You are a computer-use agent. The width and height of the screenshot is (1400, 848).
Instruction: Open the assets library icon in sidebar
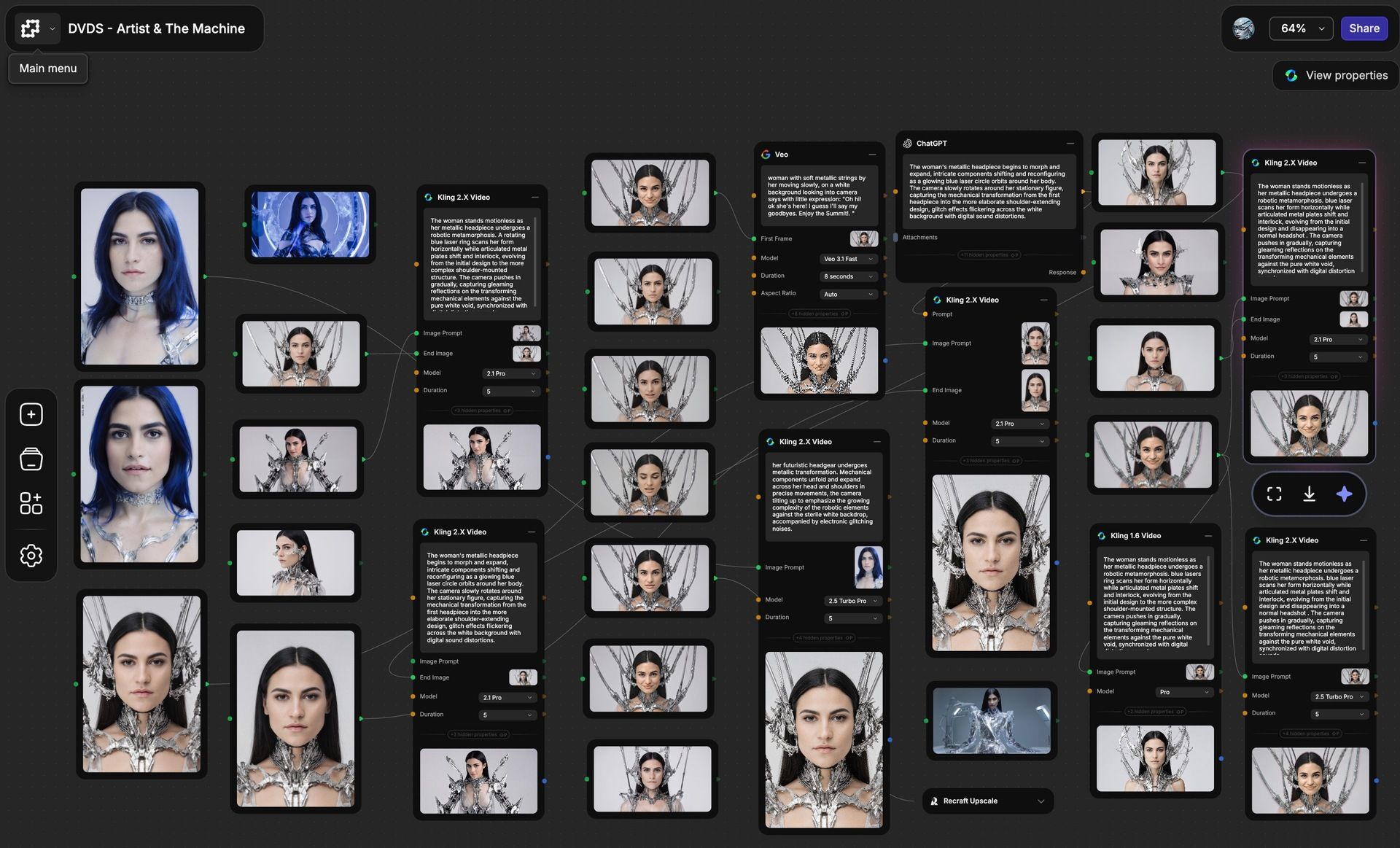31,459
